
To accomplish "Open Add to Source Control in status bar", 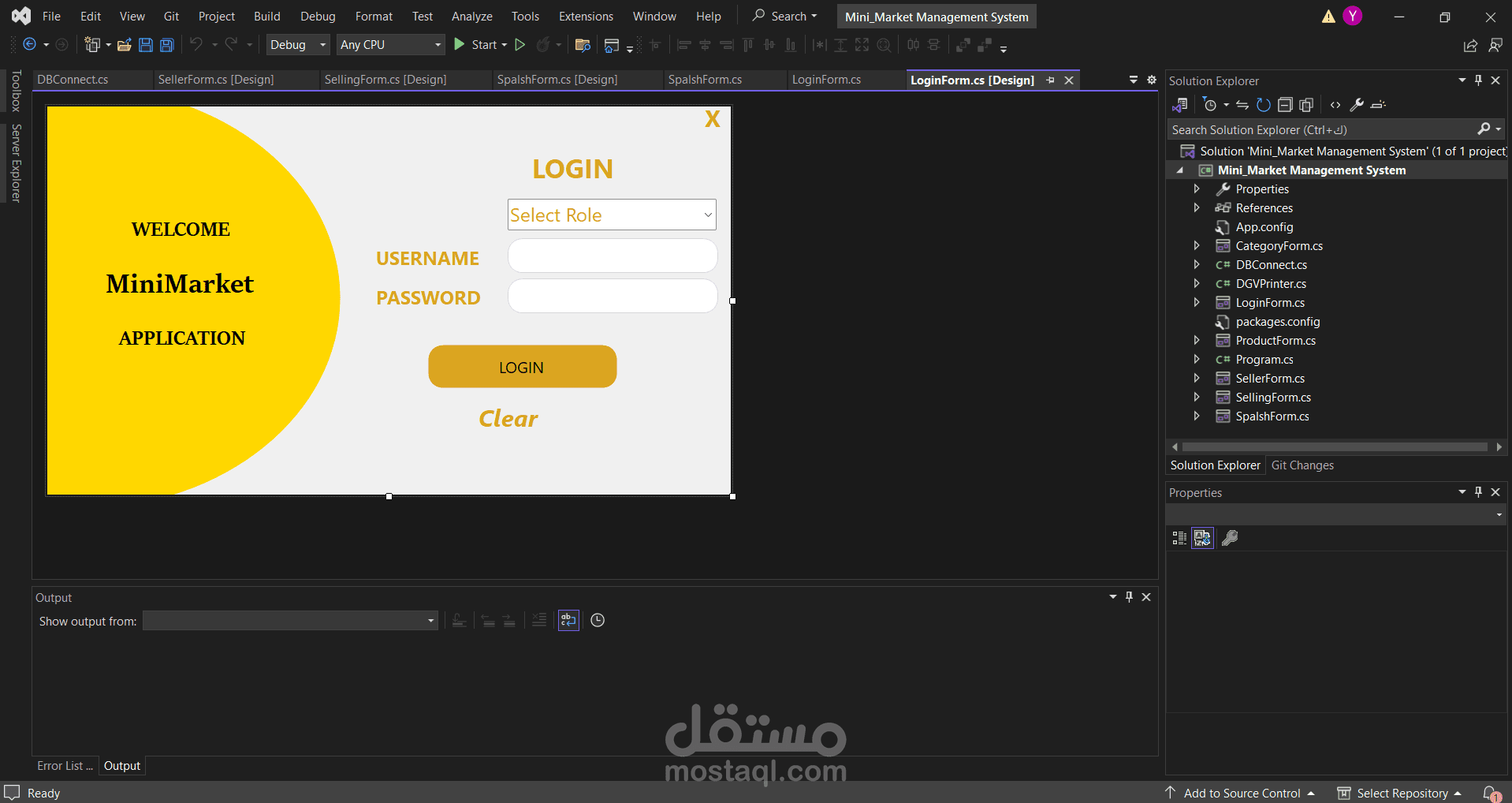I will [x=1242, y=793].
